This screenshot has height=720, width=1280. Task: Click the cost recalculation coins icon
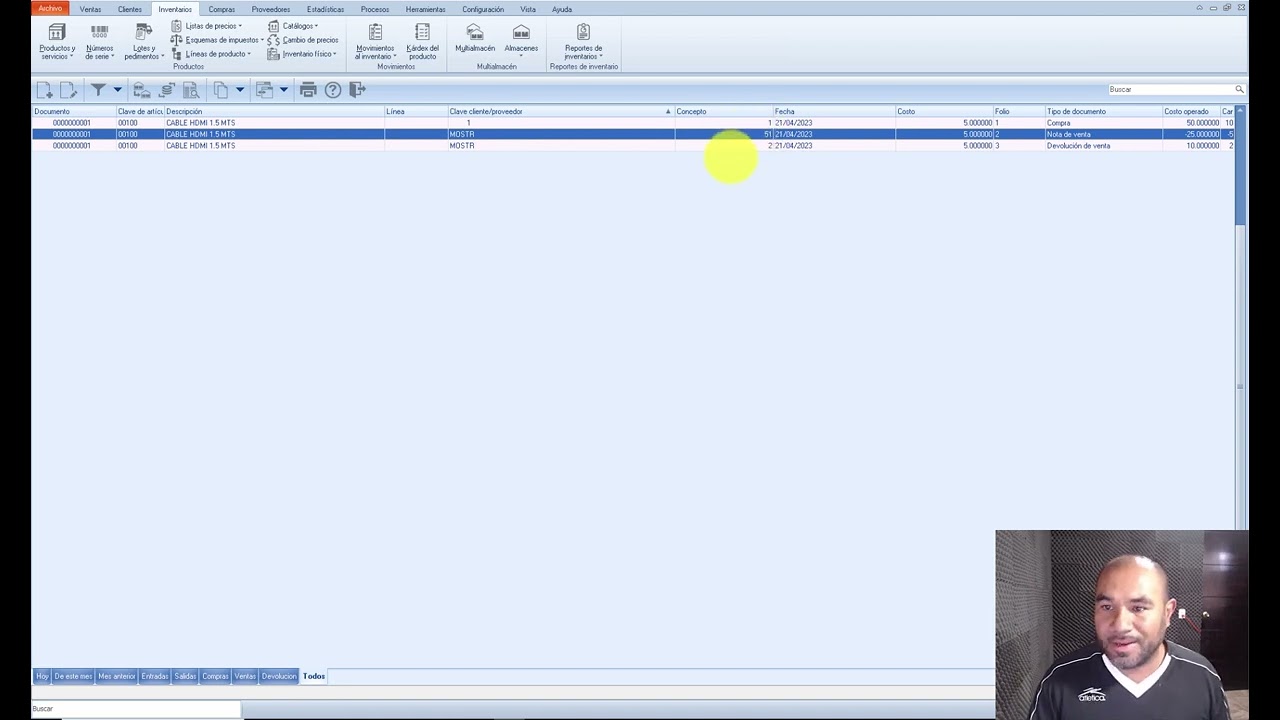[167, 90]
